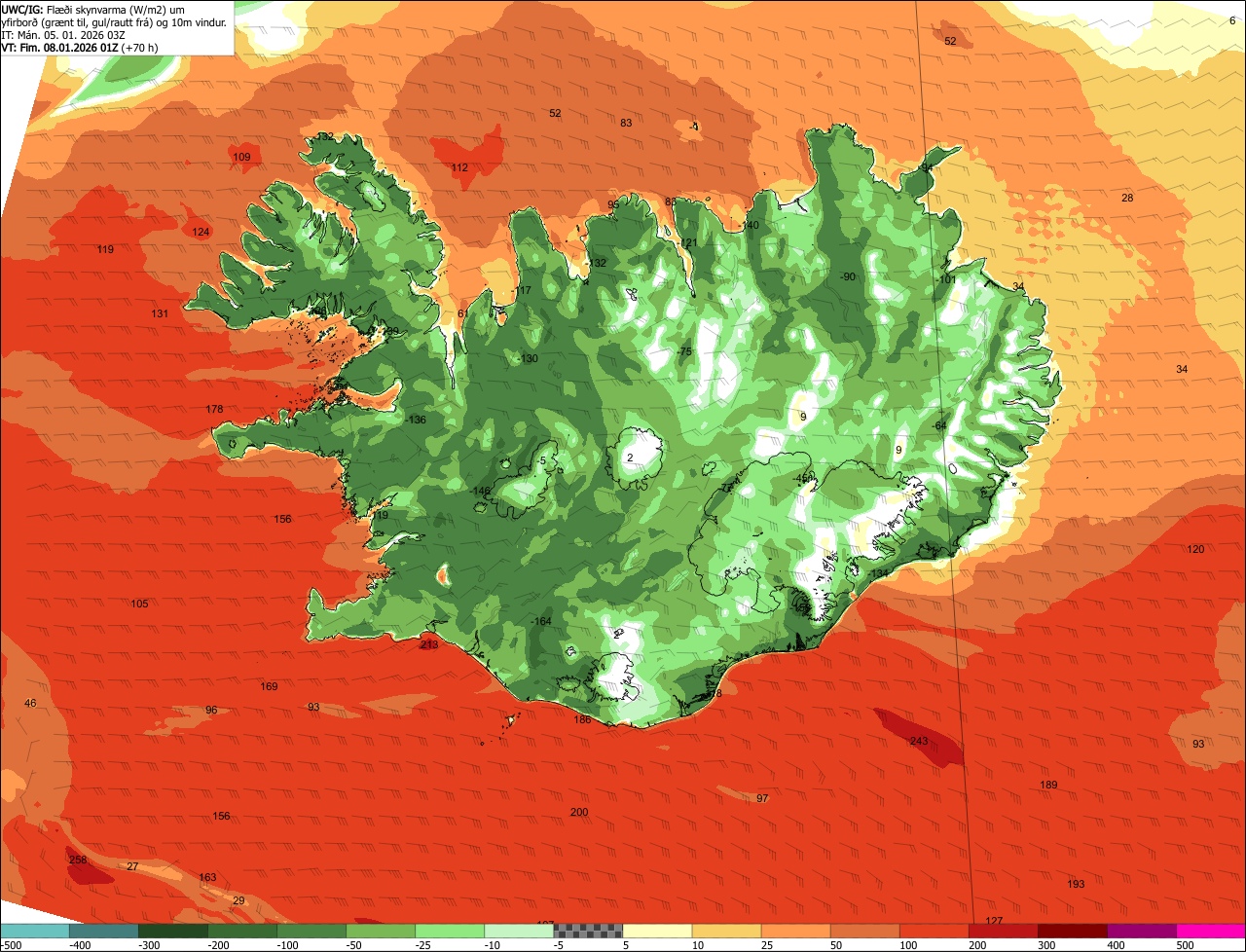Click the flux value 193 over the southeast sea
The width and height of the screenshot is (1246, 952).
pyautogui.click(x=1076, y=884)
